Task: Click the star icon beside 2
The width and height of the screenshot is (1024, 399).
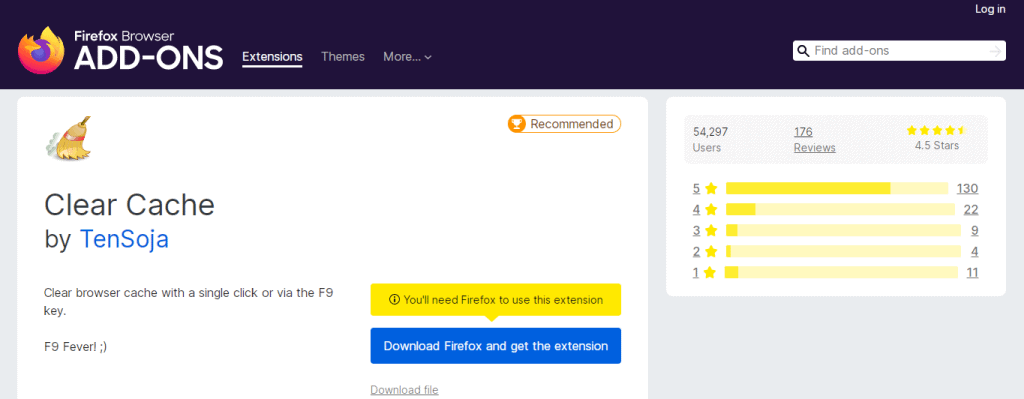Action: (x=711, y=251)
